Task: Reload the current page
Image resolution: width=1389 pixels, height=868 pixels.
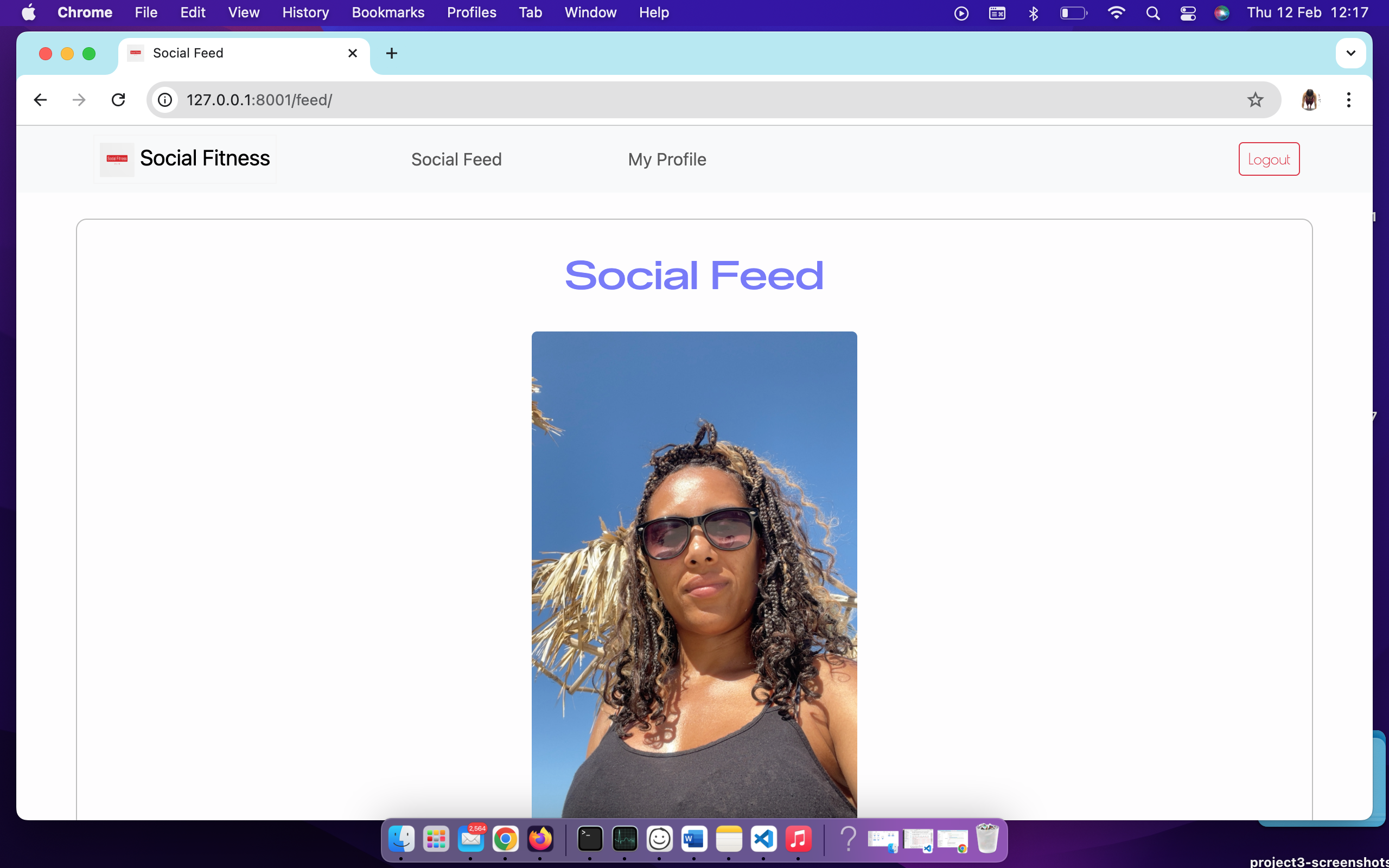Action: click(118, 99)
